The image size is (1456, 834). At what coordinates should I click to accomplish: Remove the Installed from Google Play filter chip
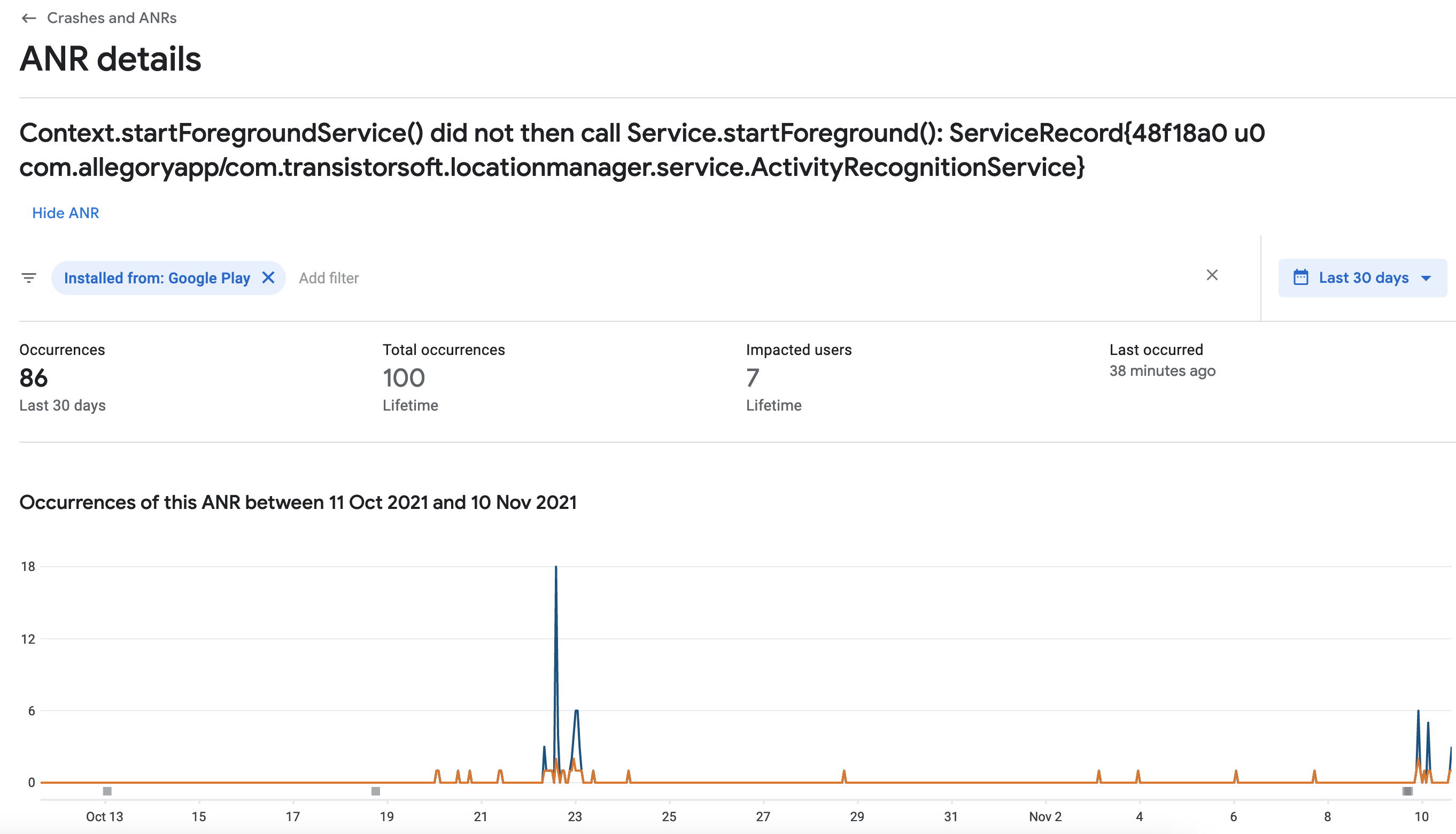268,277
